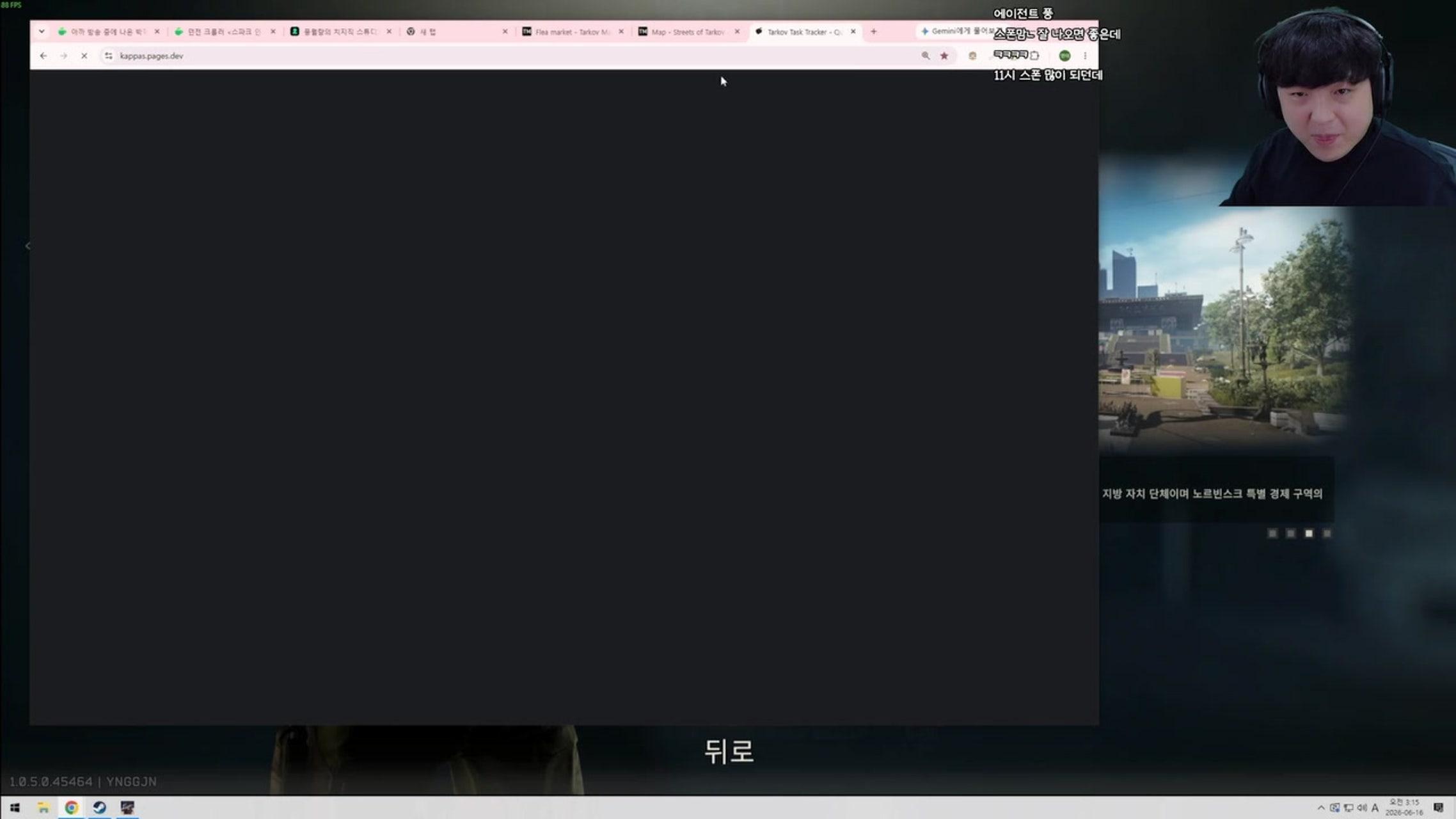Close the 'Map - Streets of Tarkov' tab
This screenshot has width=1456, height=819.
(x=737, y=31)
